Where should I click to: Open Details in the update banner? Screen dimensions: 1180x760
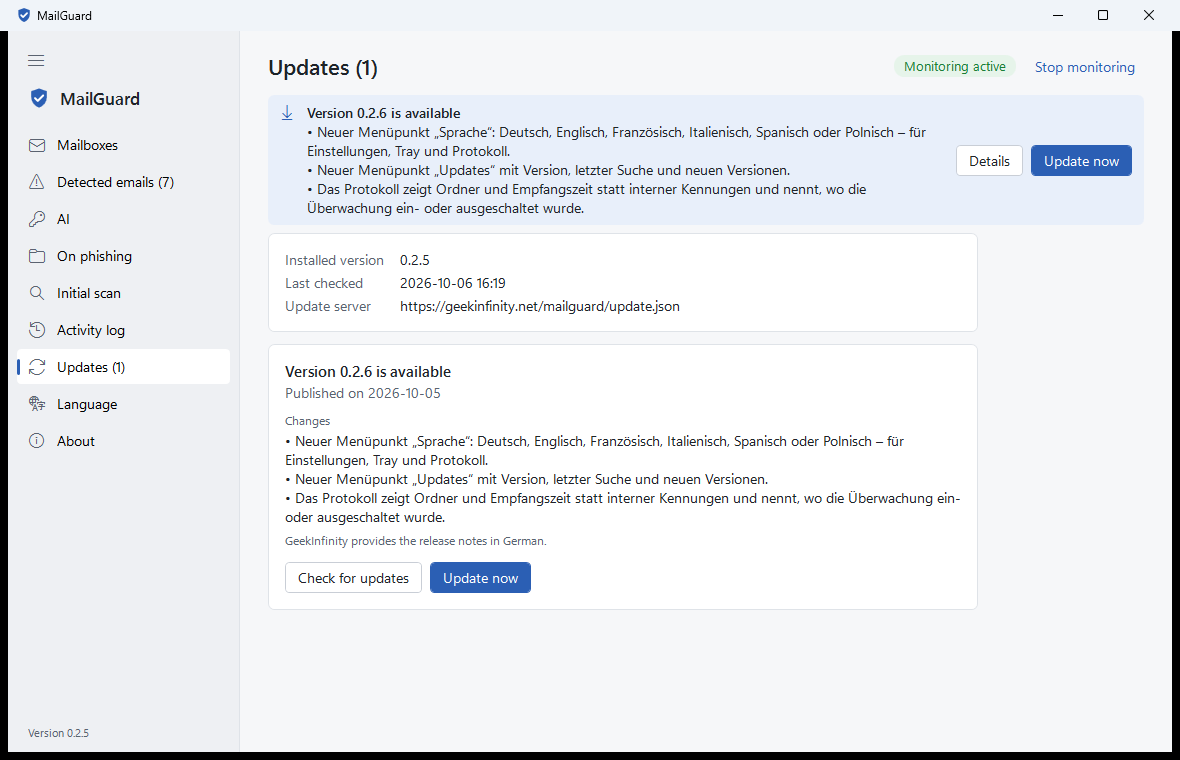989,161
